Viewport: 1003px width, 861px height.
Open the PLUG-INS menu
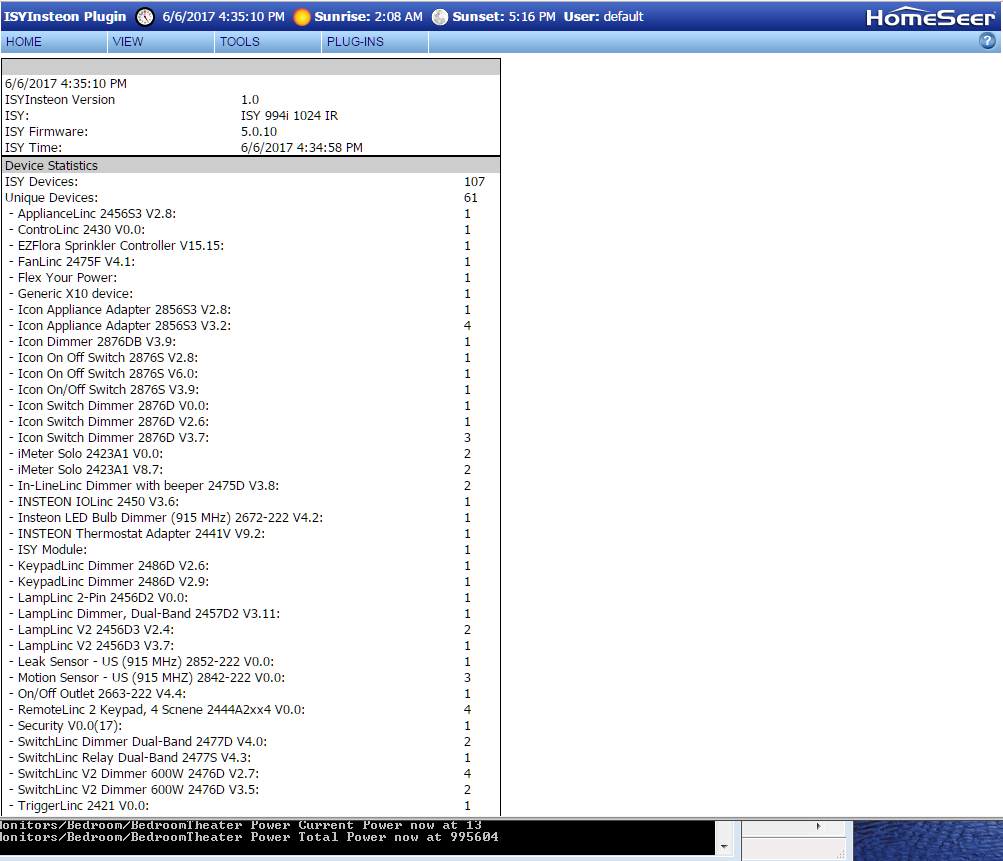(x=375, y=42)
